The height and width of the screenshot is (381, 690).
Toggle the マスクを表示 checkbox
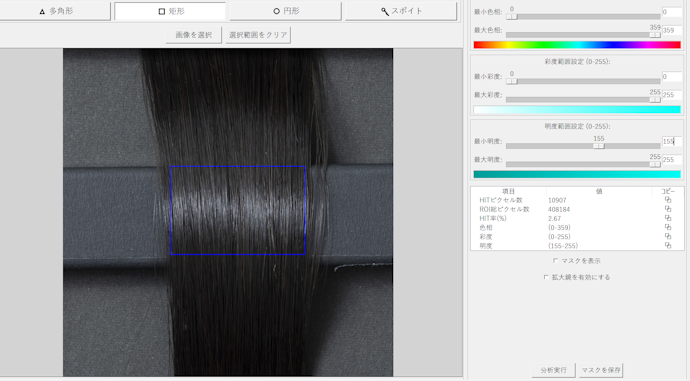556,261
